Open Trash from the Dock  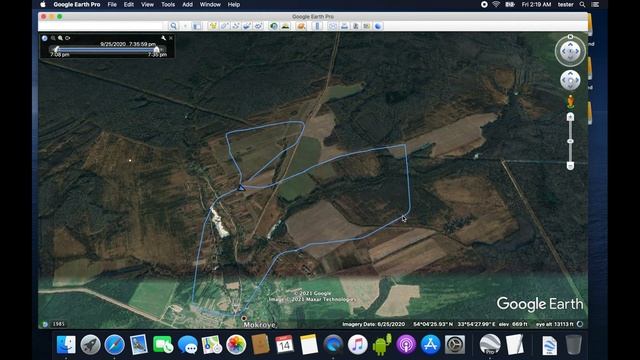[574, 345]
